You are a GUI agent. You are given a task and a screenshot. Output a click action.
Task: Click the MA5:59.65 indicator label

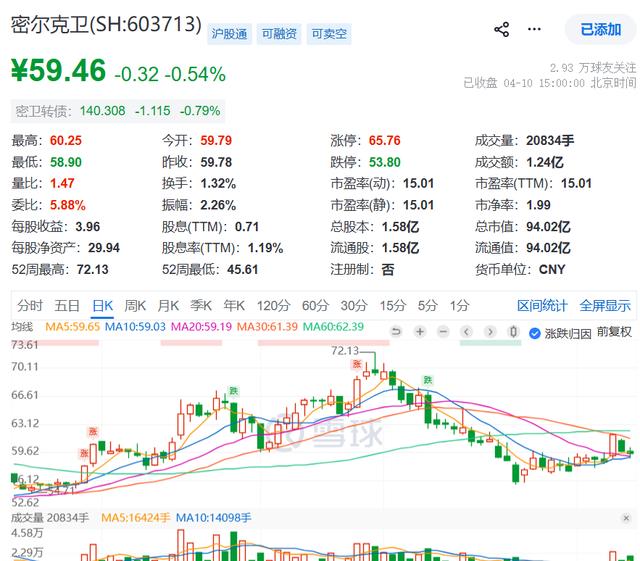[72, 327]
